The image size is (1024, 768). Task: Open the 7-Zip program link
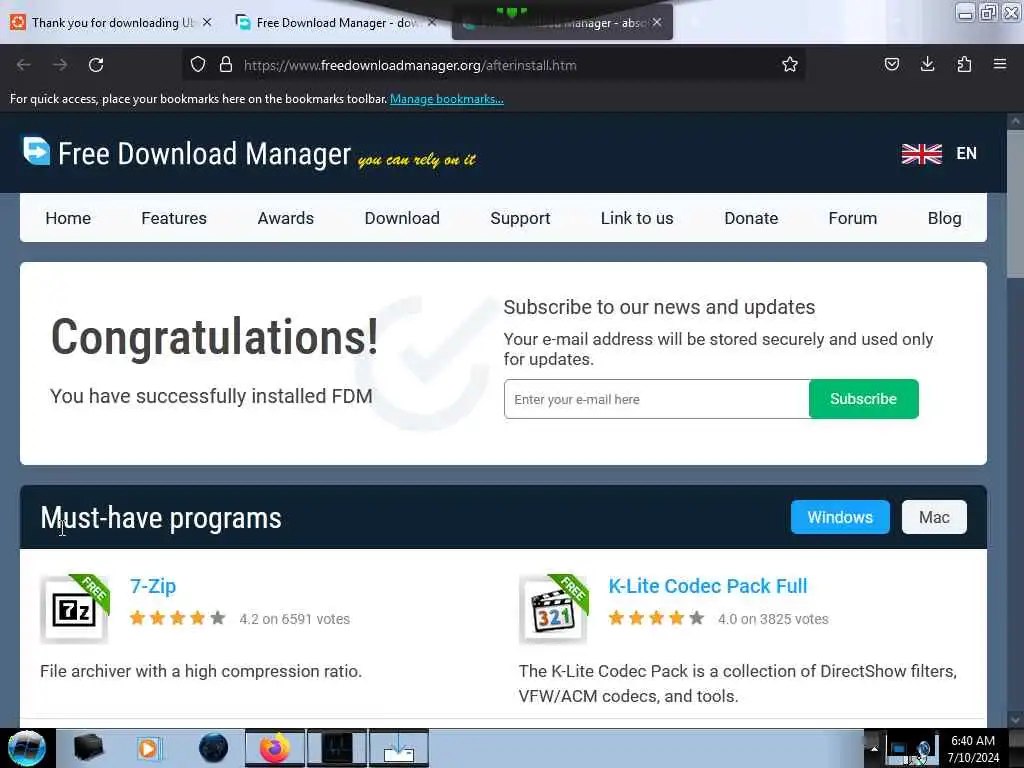(153, 586)
